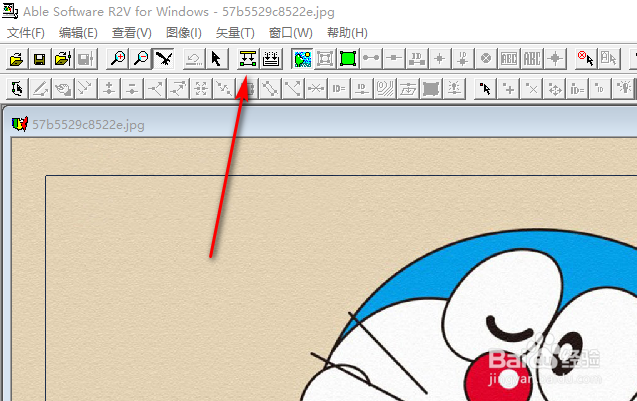This screenshot has width=637, height=401.
Task: Click the single point node icon
Action: (x=440, y=59)
